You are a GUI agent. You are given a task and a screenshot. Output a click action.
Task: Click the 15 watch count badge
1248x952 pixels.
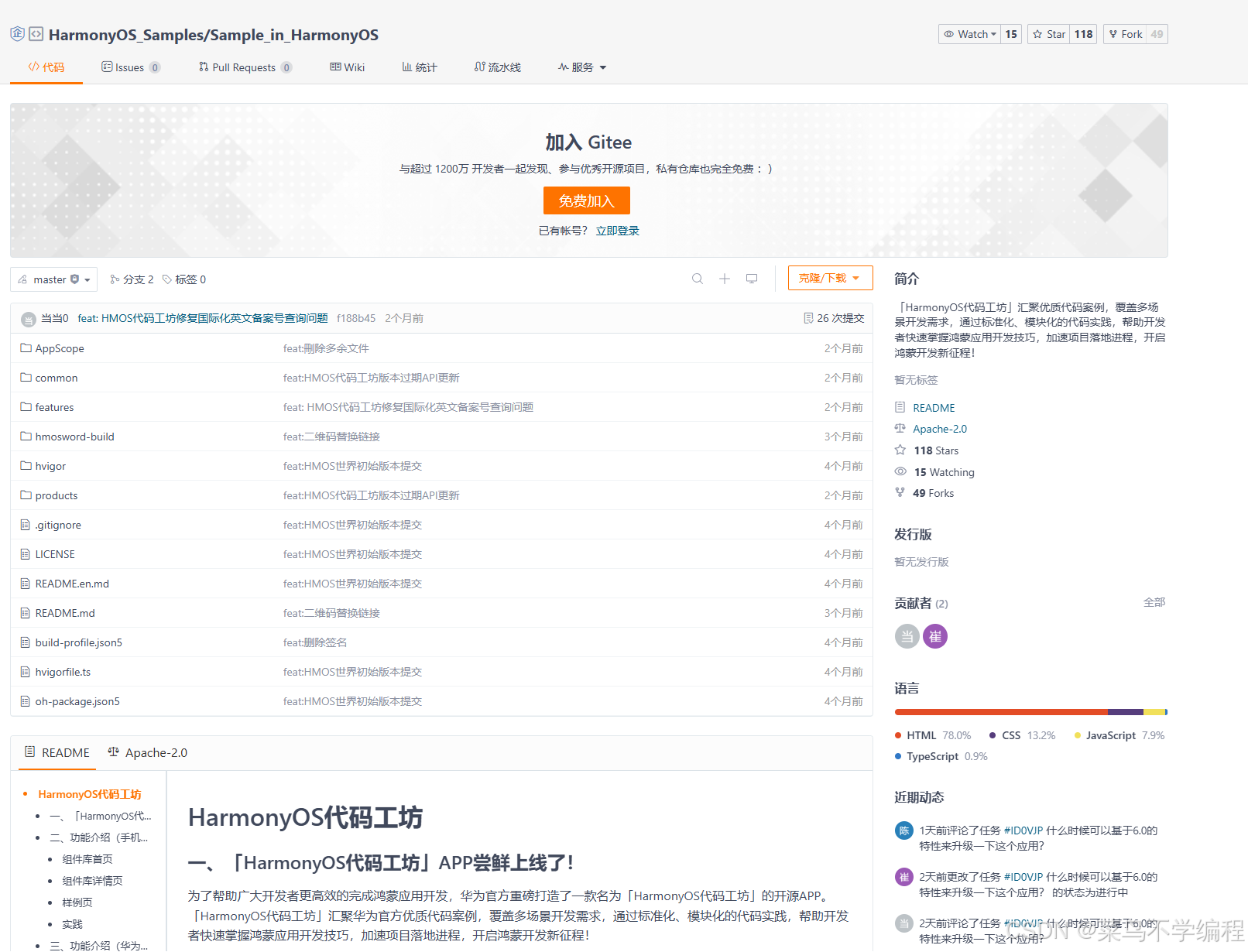click(1011, 34)
